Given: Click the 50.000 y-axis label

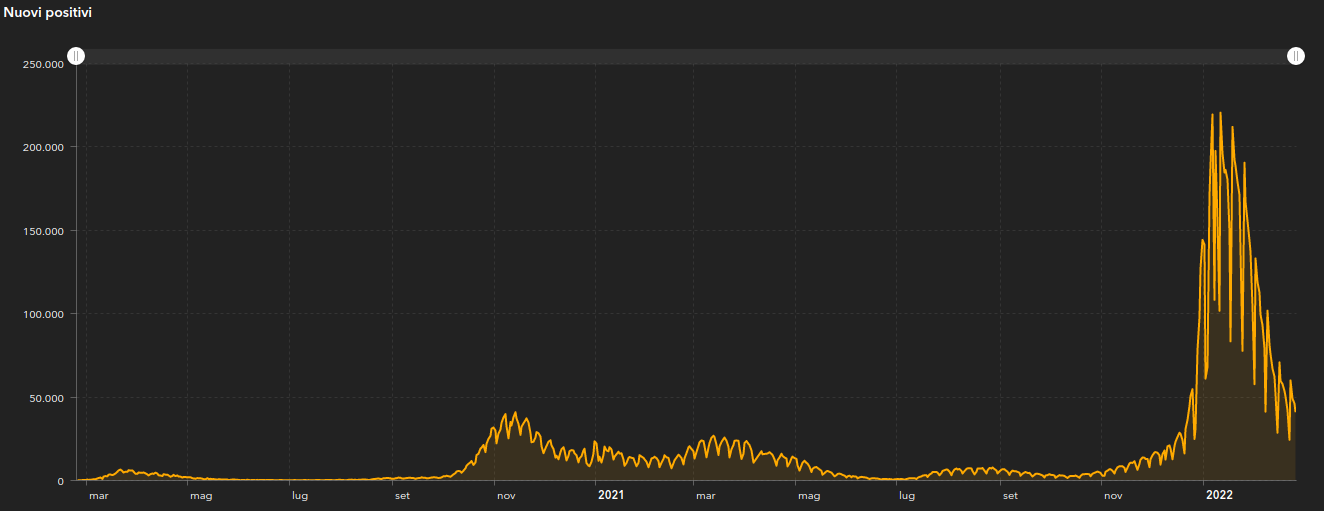Looking at the screenshot, I should click(46, 398).
